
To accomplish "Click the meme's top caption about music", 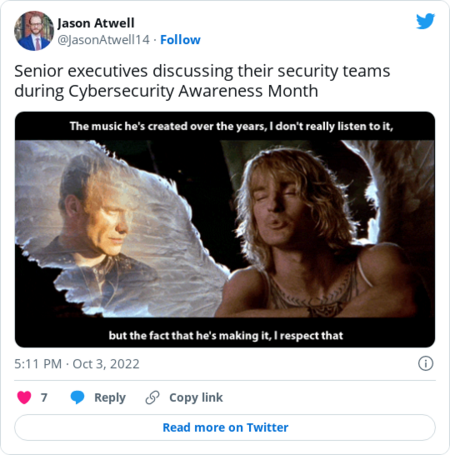I will pos(231,126).
